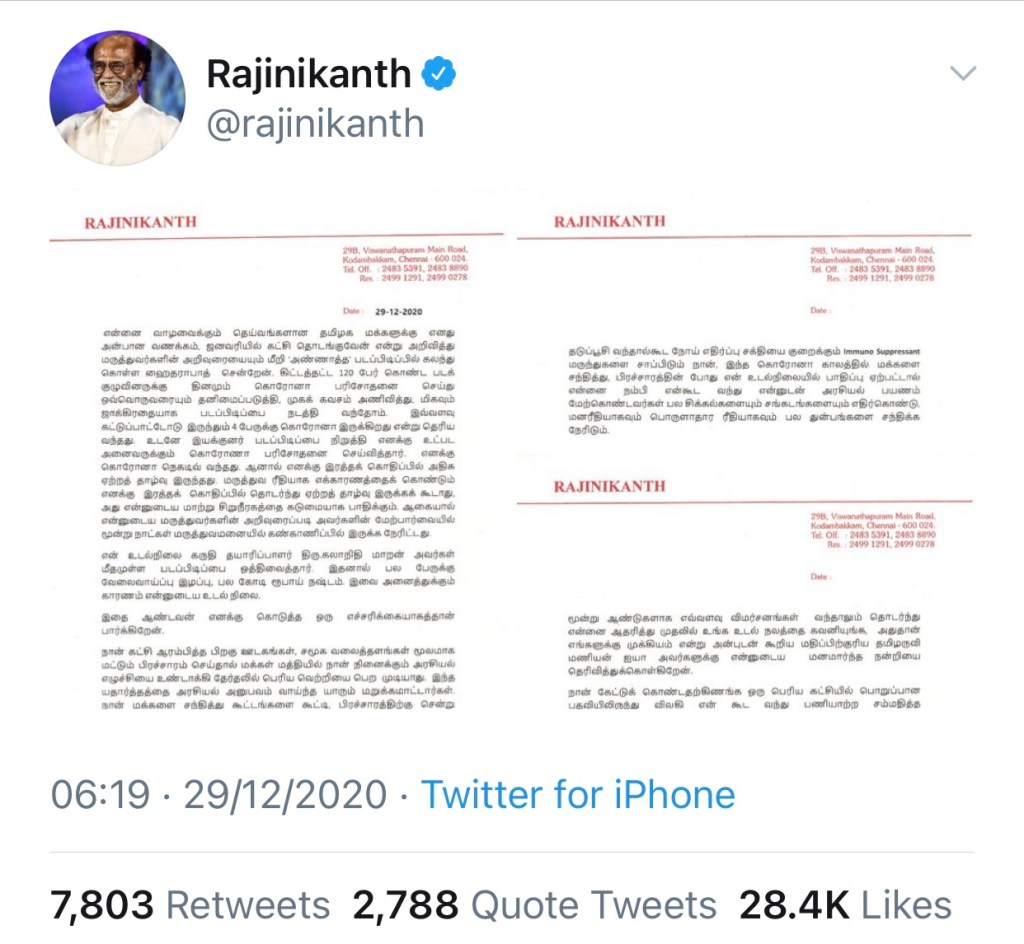Image resolution: width=1024 pixels, height=944 pixels.
Task: Click the 06:19 timestamp
Action: click(101, 795)
